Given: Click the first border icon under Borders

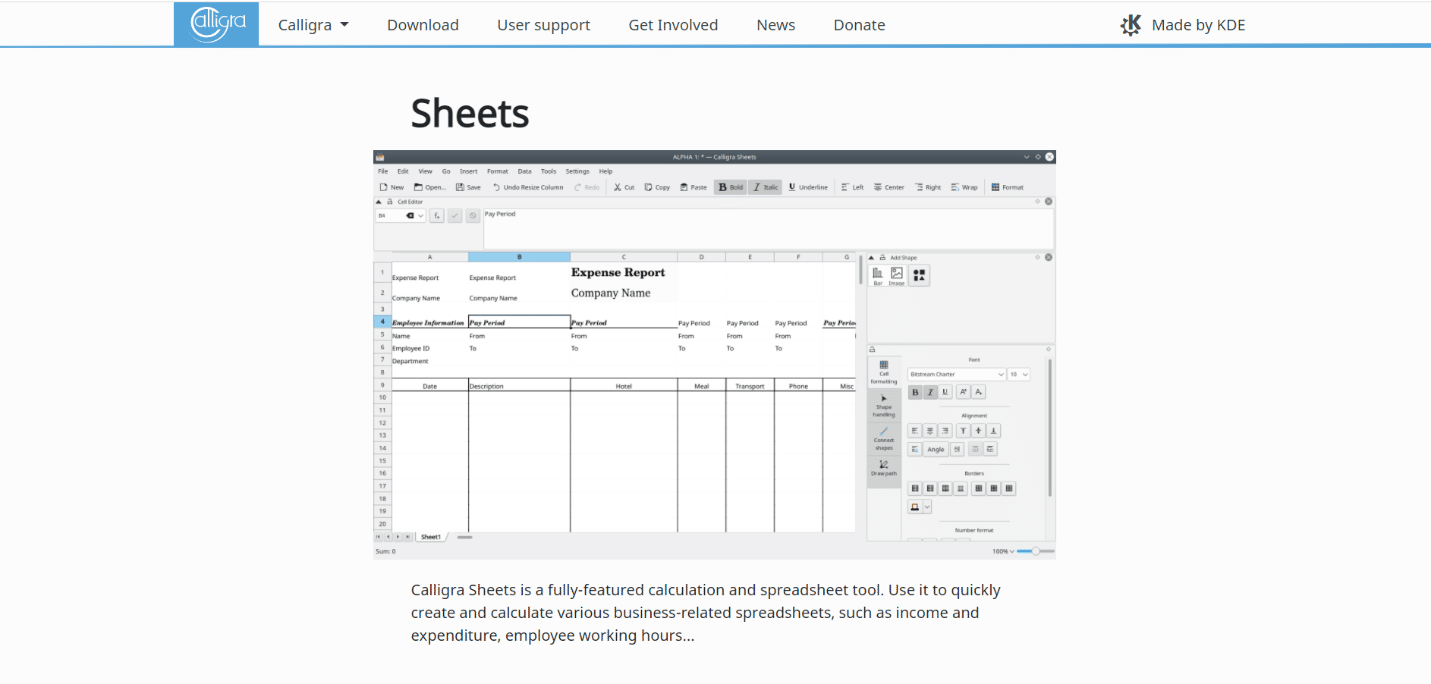Looking at the screenshot, I should [x=915, y=488].
